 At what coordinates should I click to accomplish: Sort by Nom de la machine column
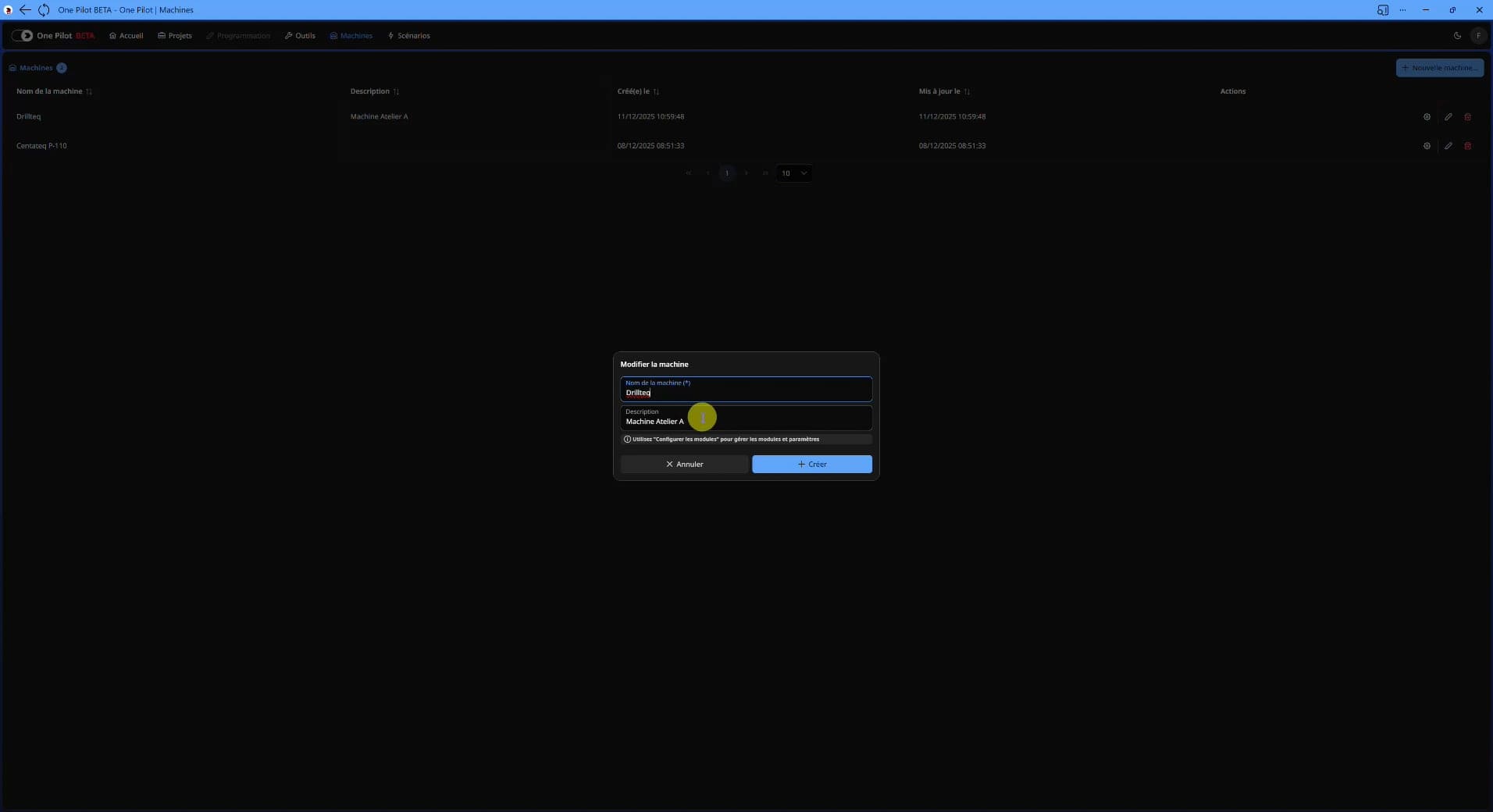(x=54, y=91)
